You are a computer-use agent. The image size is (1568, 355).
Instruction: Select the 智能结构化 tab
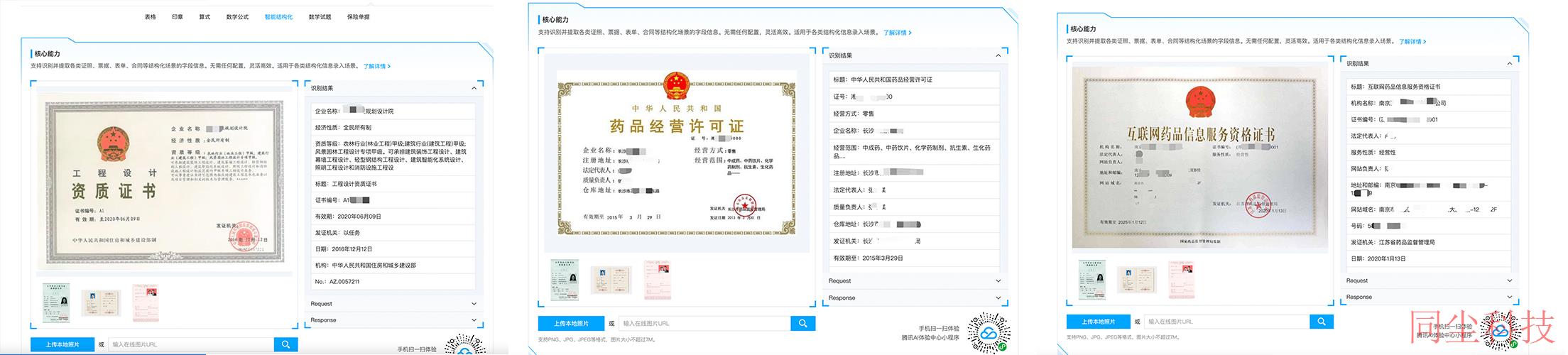tap(278, 17)
